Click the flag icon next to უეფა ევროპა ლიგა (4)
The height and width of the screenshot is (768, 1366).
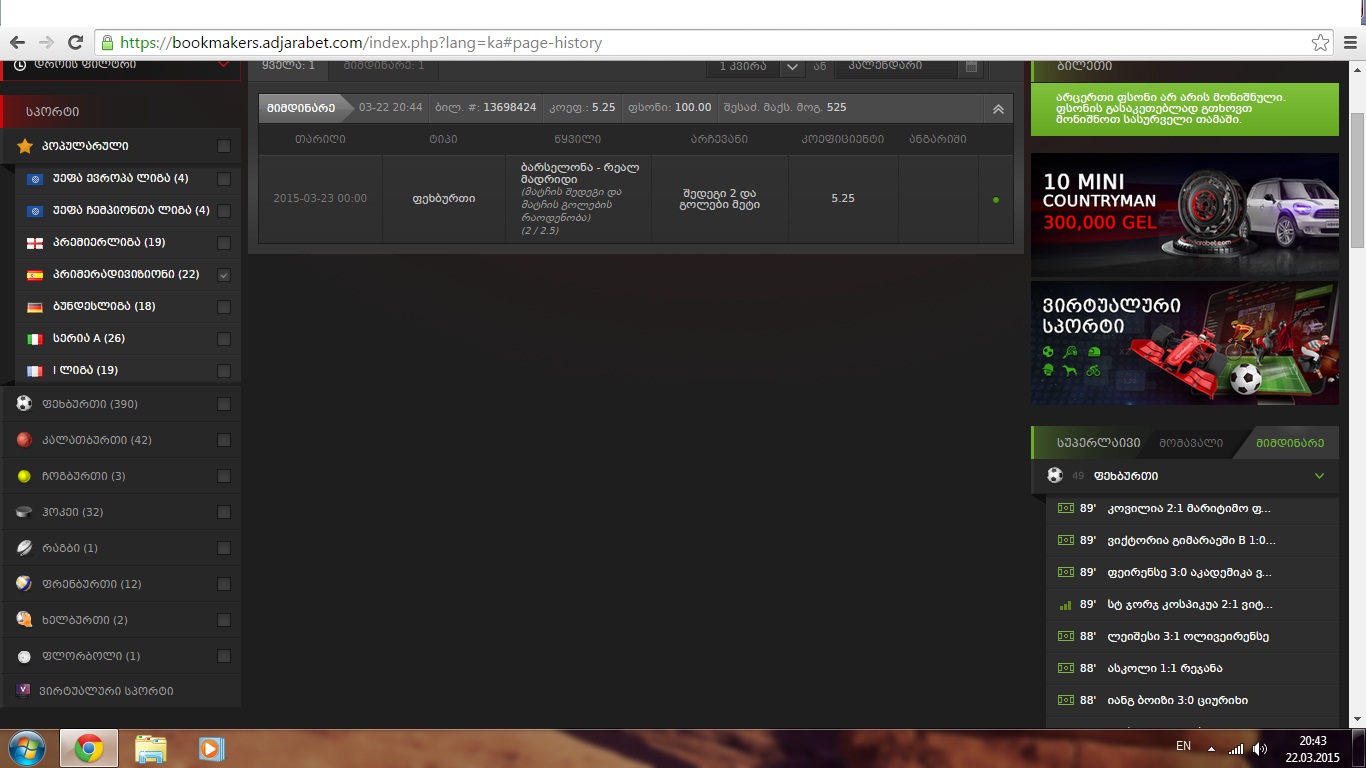click(x=35, y=179)
